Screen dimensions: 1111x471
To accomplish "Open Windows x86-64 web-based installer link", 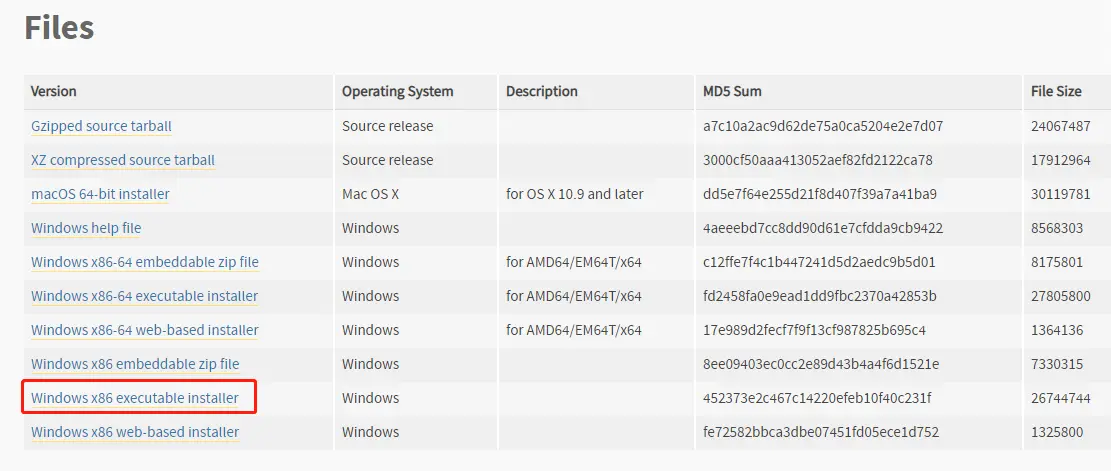I will pos(145,331).
